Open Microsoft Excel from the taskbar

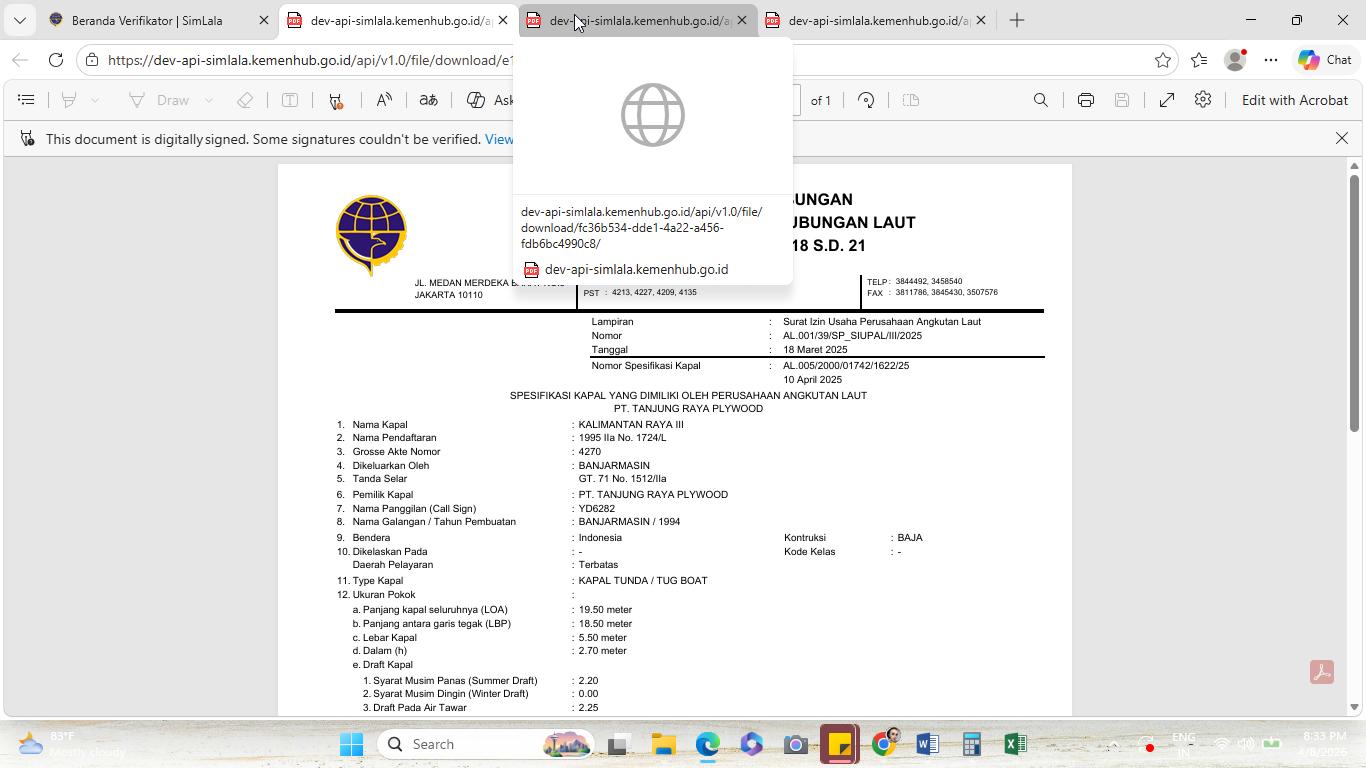[1015, 744]
